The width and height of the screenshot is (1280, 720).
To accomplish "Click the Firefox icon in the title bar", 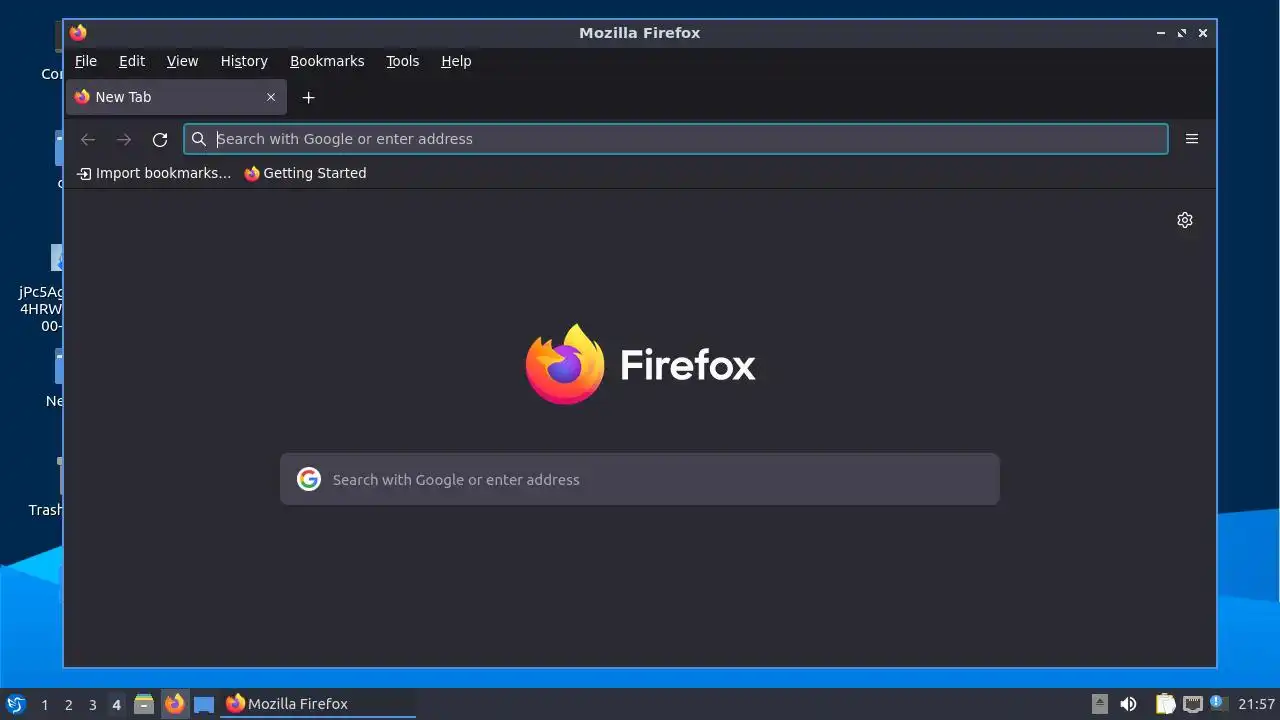I will (78, 33).
